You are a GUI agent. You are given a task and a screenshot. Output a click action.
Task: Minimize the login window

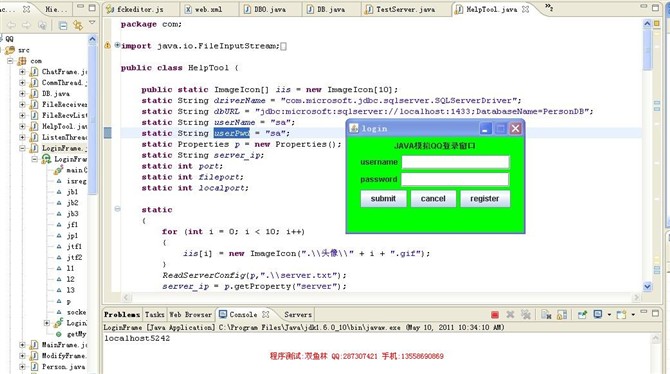485,129
